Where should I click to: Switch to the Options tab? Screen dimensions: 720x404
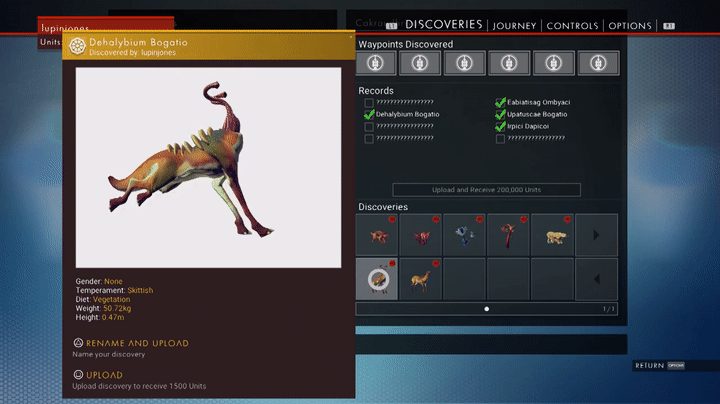point(630,26)
